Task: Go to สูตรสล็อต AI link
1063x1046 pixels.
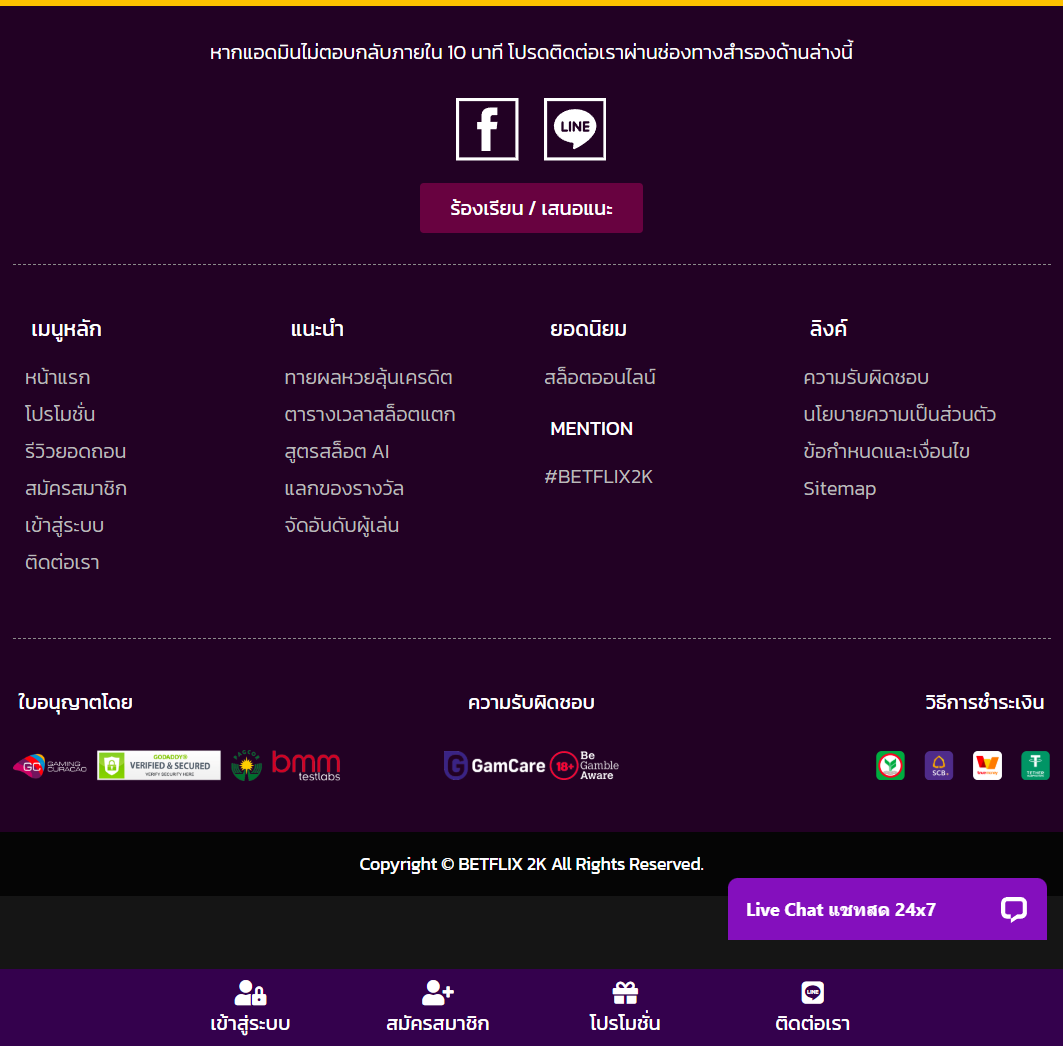Action: [x=337, y=452]
